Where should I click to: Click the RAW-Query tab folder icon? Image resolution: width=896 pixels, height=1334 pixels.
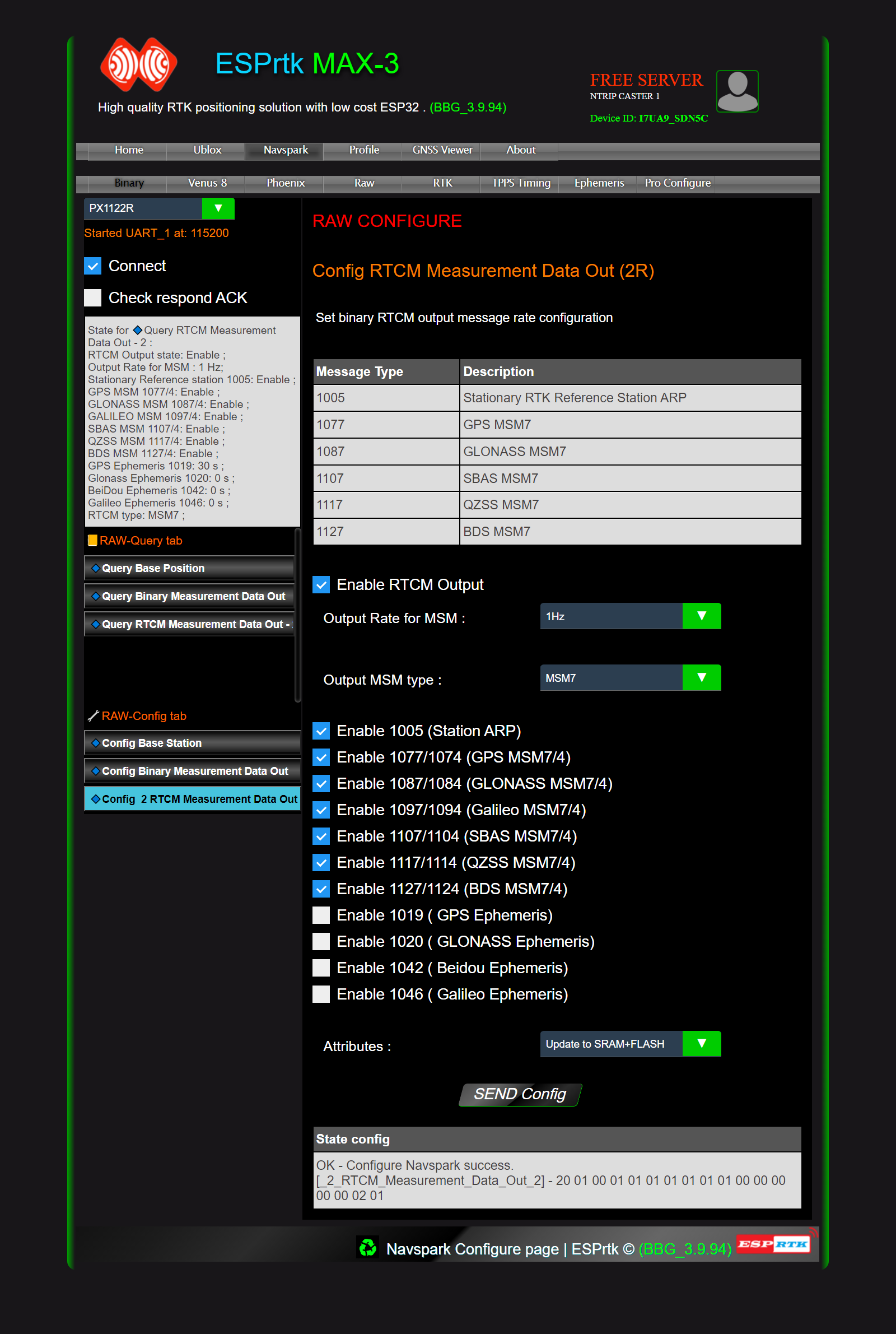[92, 541]
